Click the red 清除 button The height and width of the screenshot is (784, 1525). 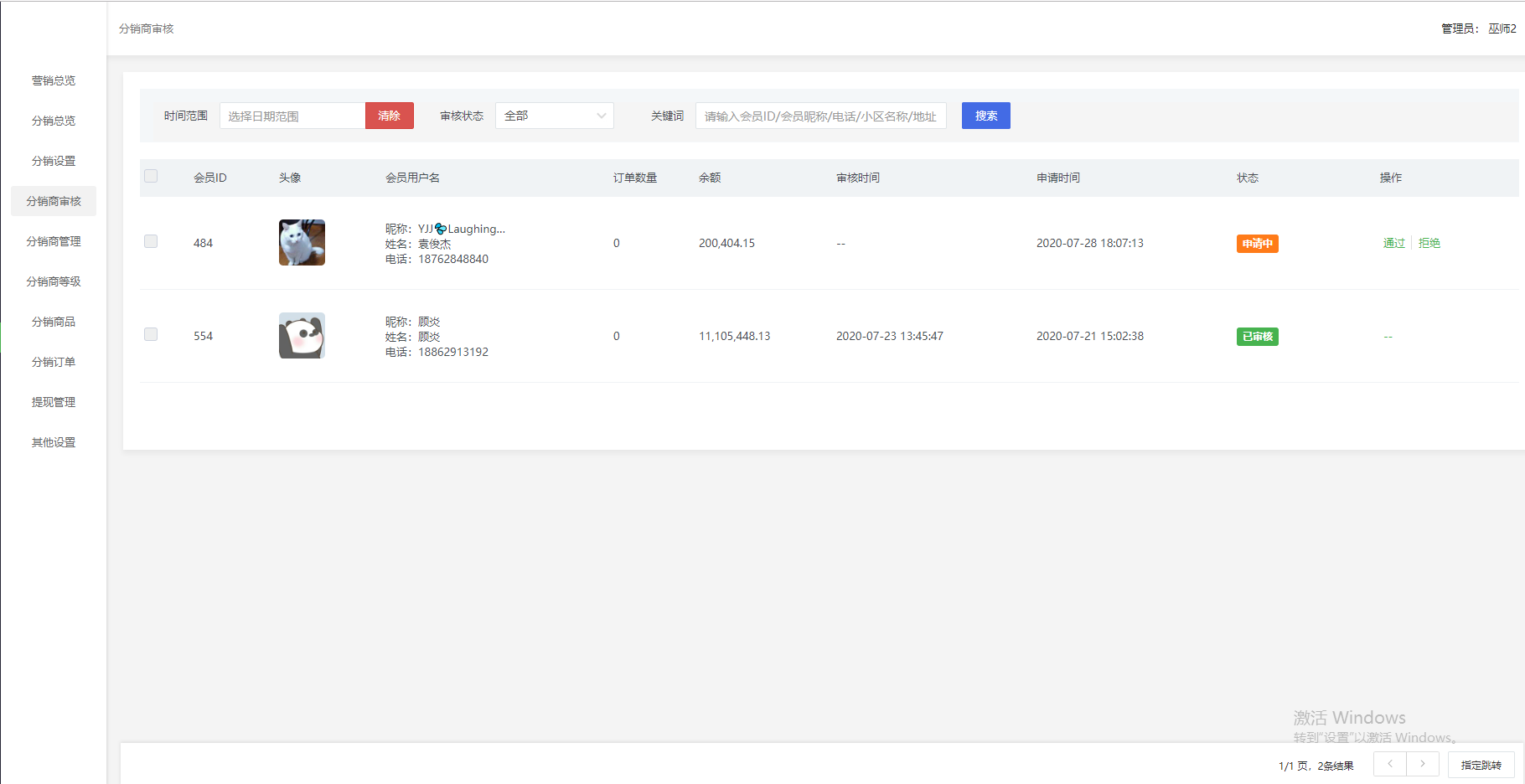[390, 116]
